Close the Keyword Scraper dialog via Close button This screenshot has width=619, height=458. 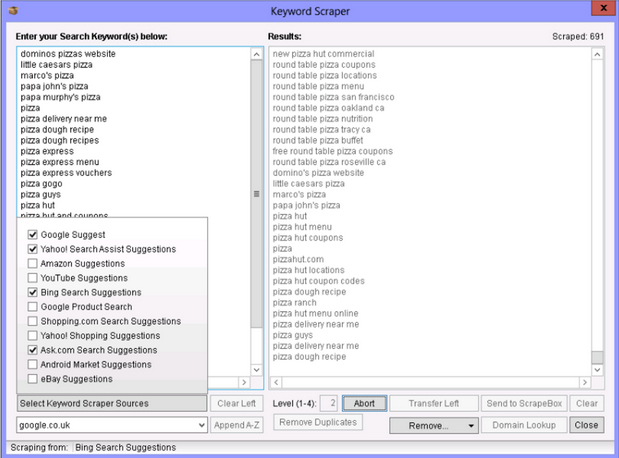click(x=587, y=425)
